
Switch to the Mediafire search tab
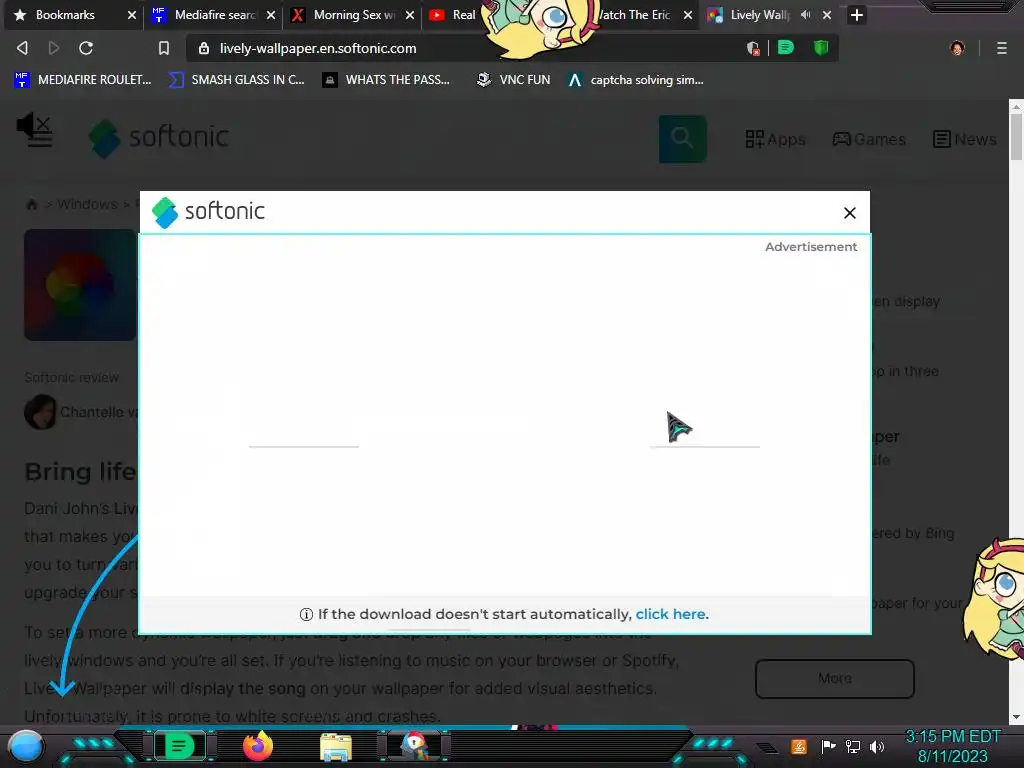(x=215, y=14)
